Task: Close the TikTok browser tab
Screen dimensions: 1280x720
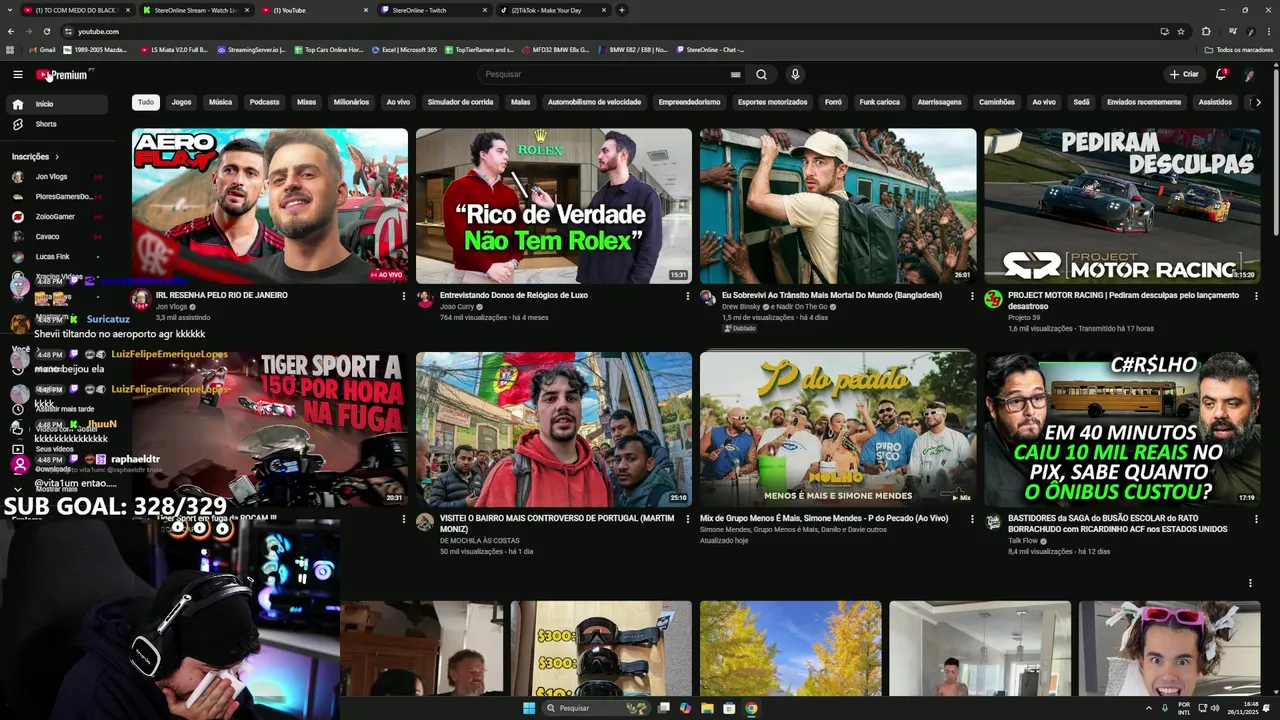Action: pyautogui.click(x=604, y=10)
